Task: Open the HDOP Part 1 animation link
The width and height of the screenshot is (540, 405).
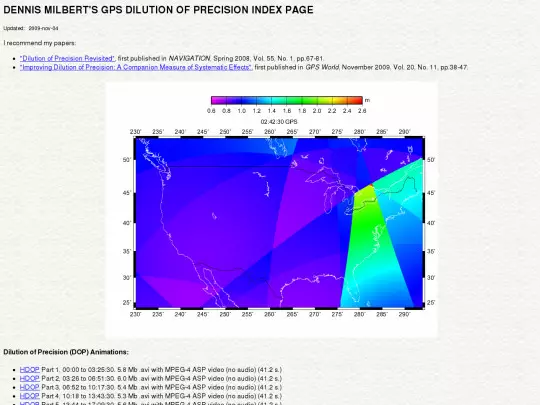Action: (x=30, y=370)
